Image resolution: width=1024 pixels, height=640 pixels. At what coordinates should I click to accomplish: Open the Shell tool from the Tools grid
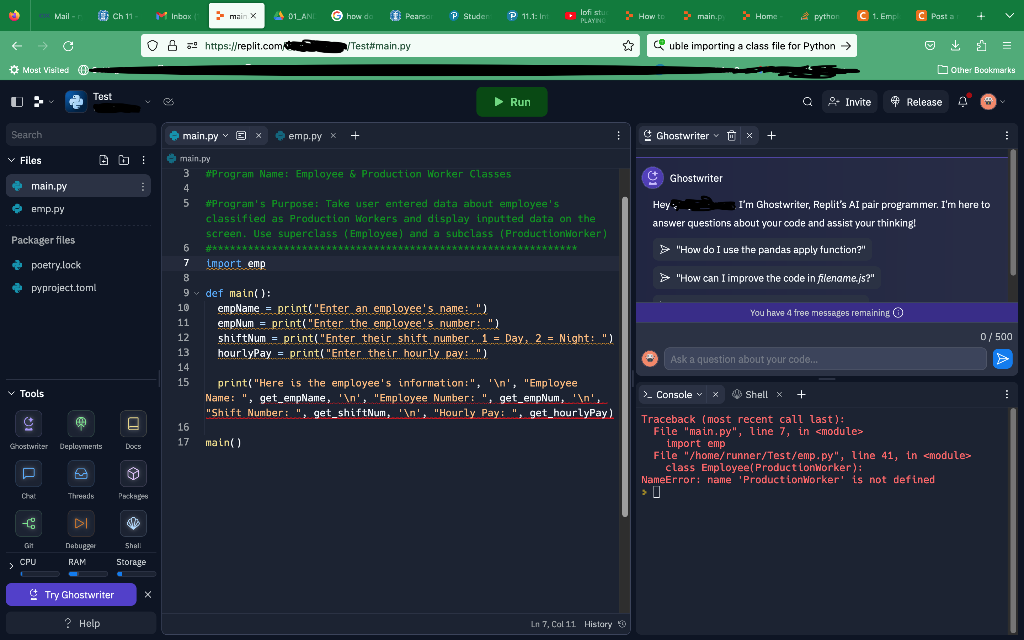pyautogui.click(x=133, y=523)
